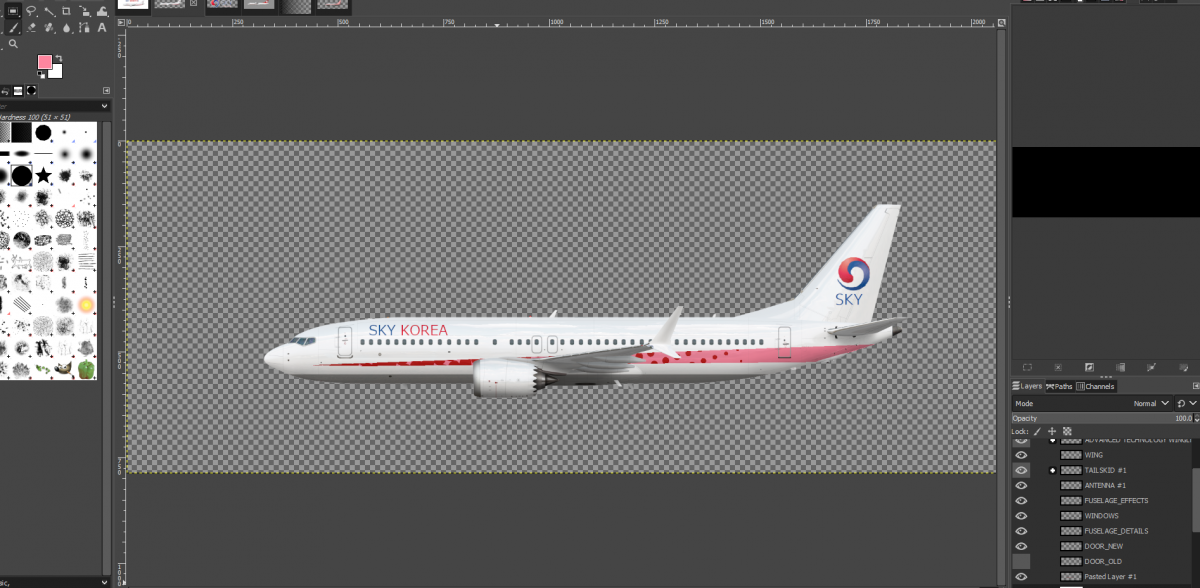The image size is (1200, 588).
Task: Close the active image tab with the X
Action: point(193,3)
